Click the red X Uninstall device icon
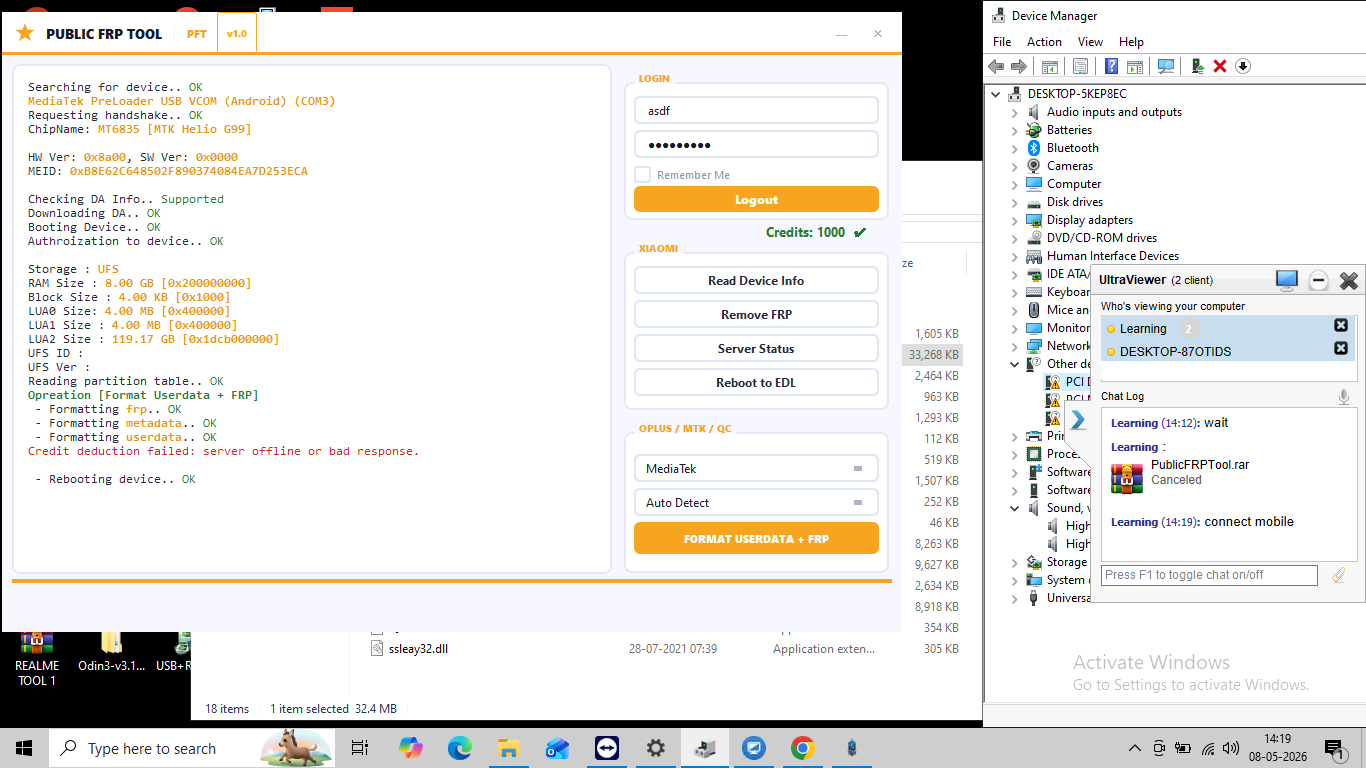The image size is (1366, 768). pyautogui.click(x=1220, y=66)
